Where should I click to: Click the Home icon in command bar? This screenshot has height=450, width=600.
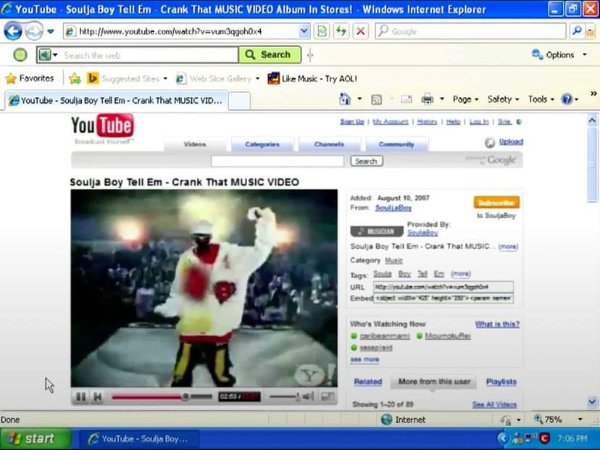(345, 99)
